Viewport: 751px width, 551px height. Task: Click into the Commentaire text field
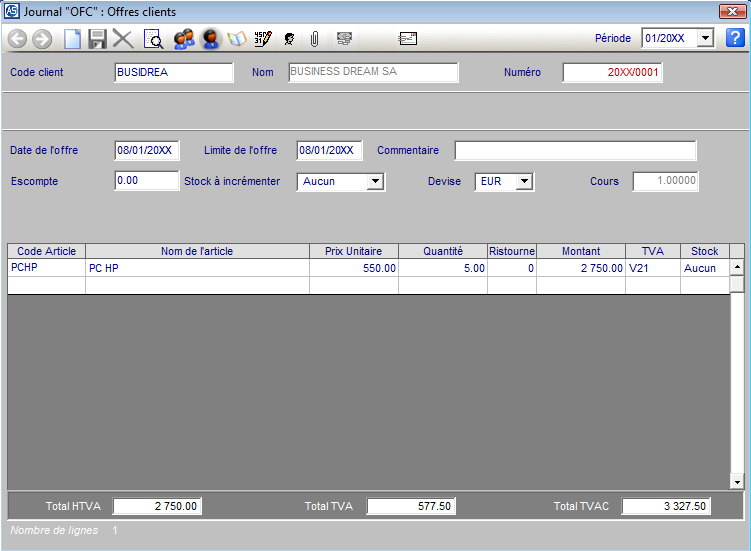[575, 151]
